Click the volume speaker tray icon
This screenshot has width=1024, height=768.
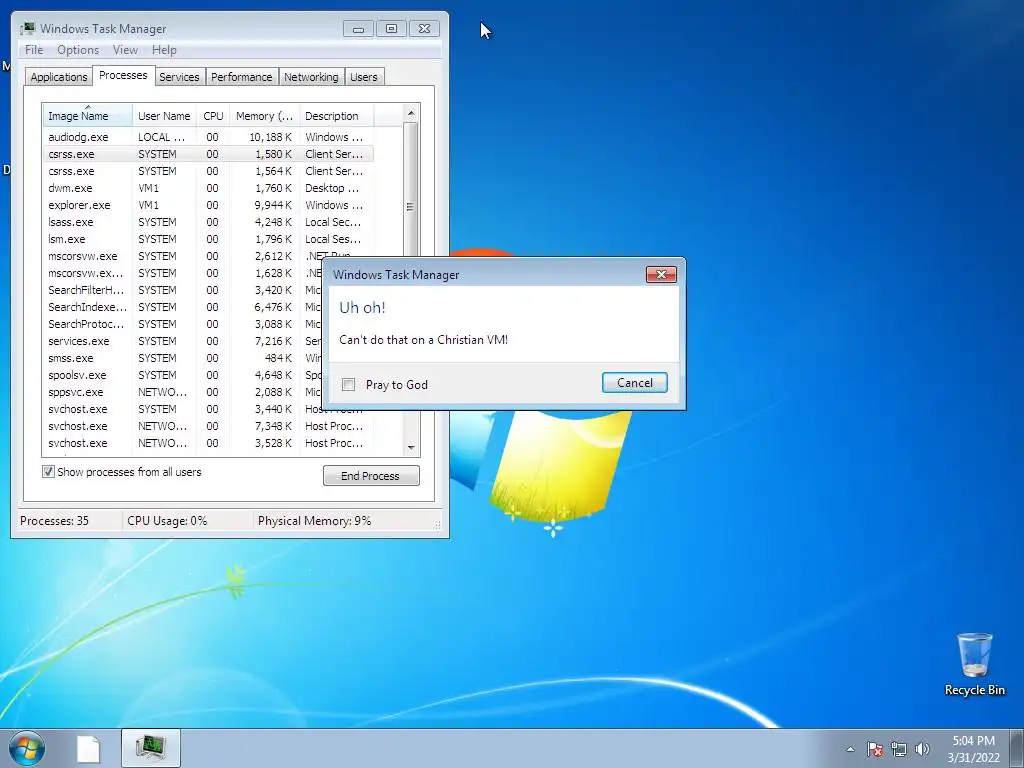pyautogui.click(x=922, y=749)
